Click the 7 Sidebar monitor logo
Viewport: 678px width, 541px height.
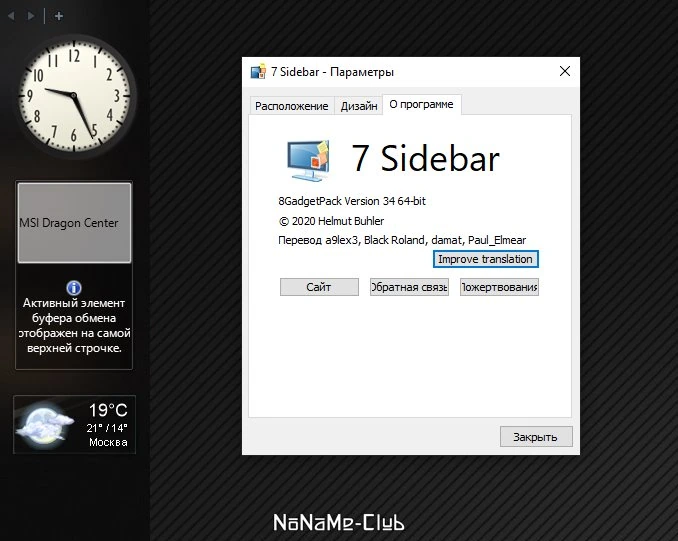[308, 160]
